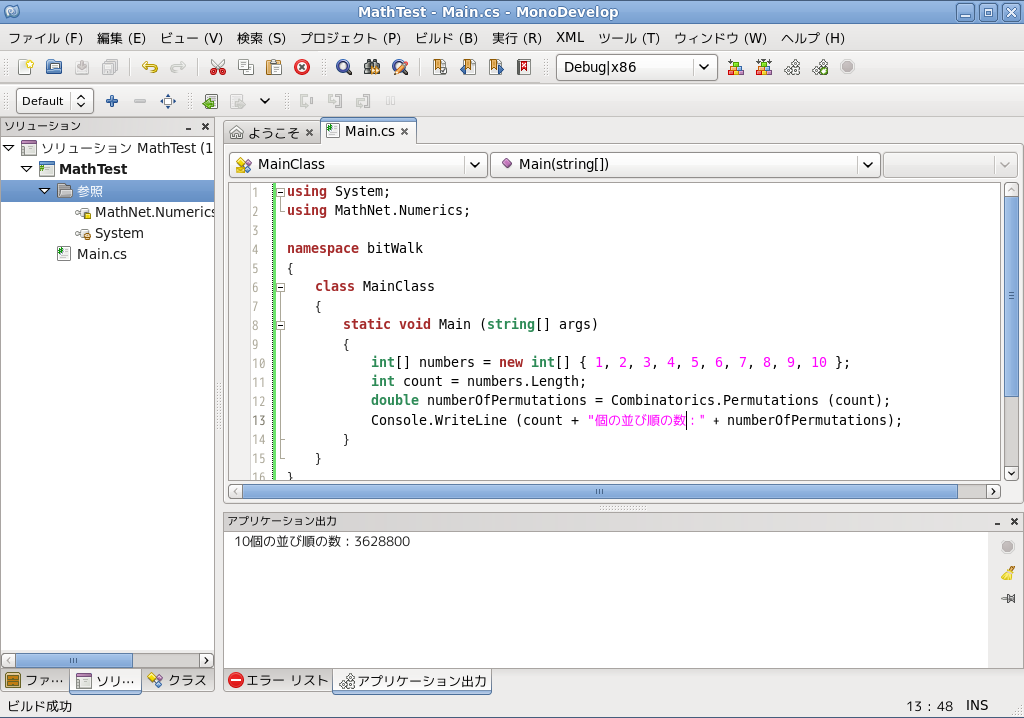Open the Main(string[]) member dropdown
The width and height of the screenshot is (1024, 718).
(685, 165)
